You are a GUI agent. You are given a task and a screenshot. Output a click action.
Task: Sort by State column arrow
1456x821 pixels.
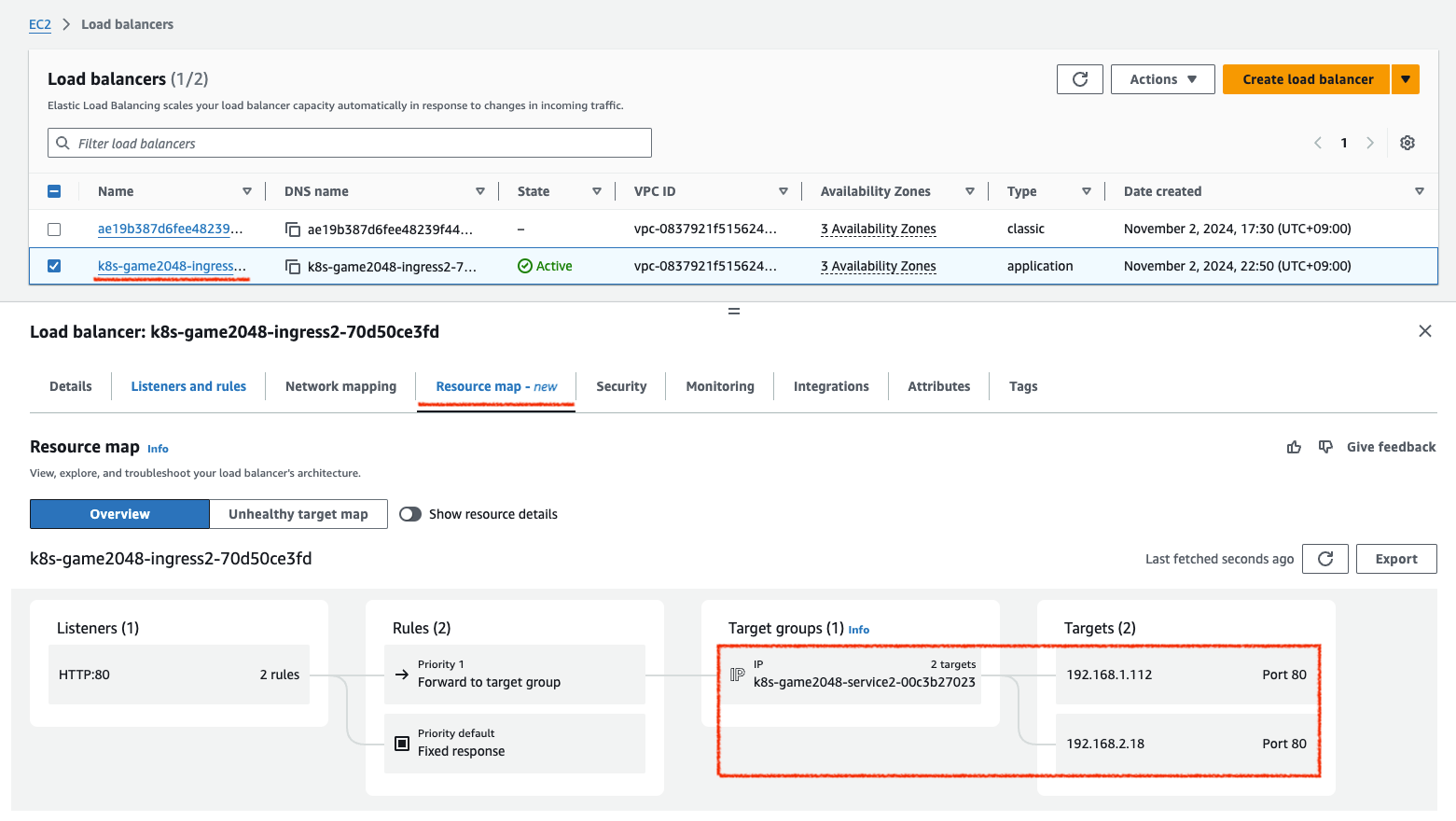point(597,191)
